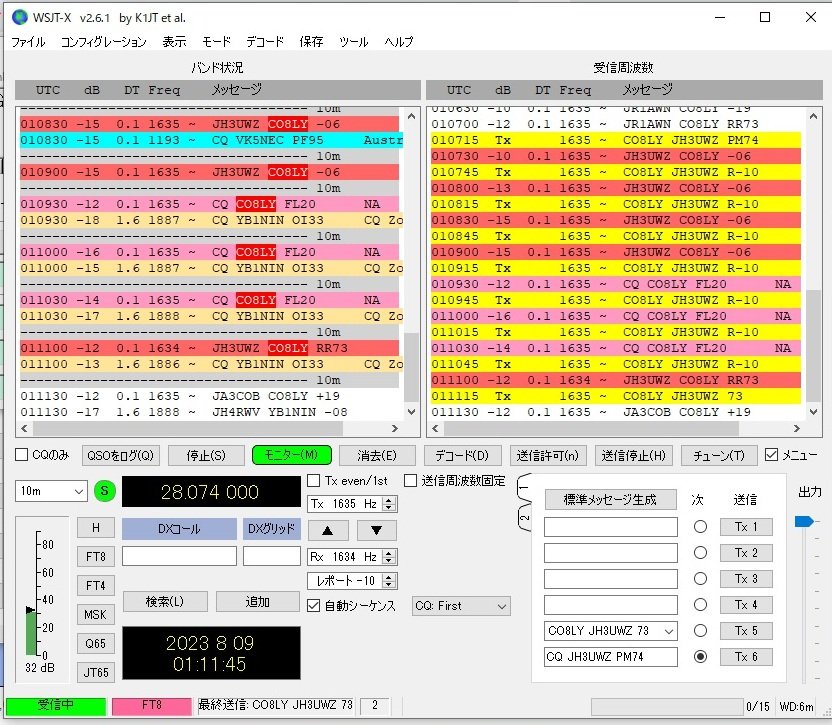832x725 pixels.
Task: Click the 標準メッセージ生成 button
Action: (610, 499)
